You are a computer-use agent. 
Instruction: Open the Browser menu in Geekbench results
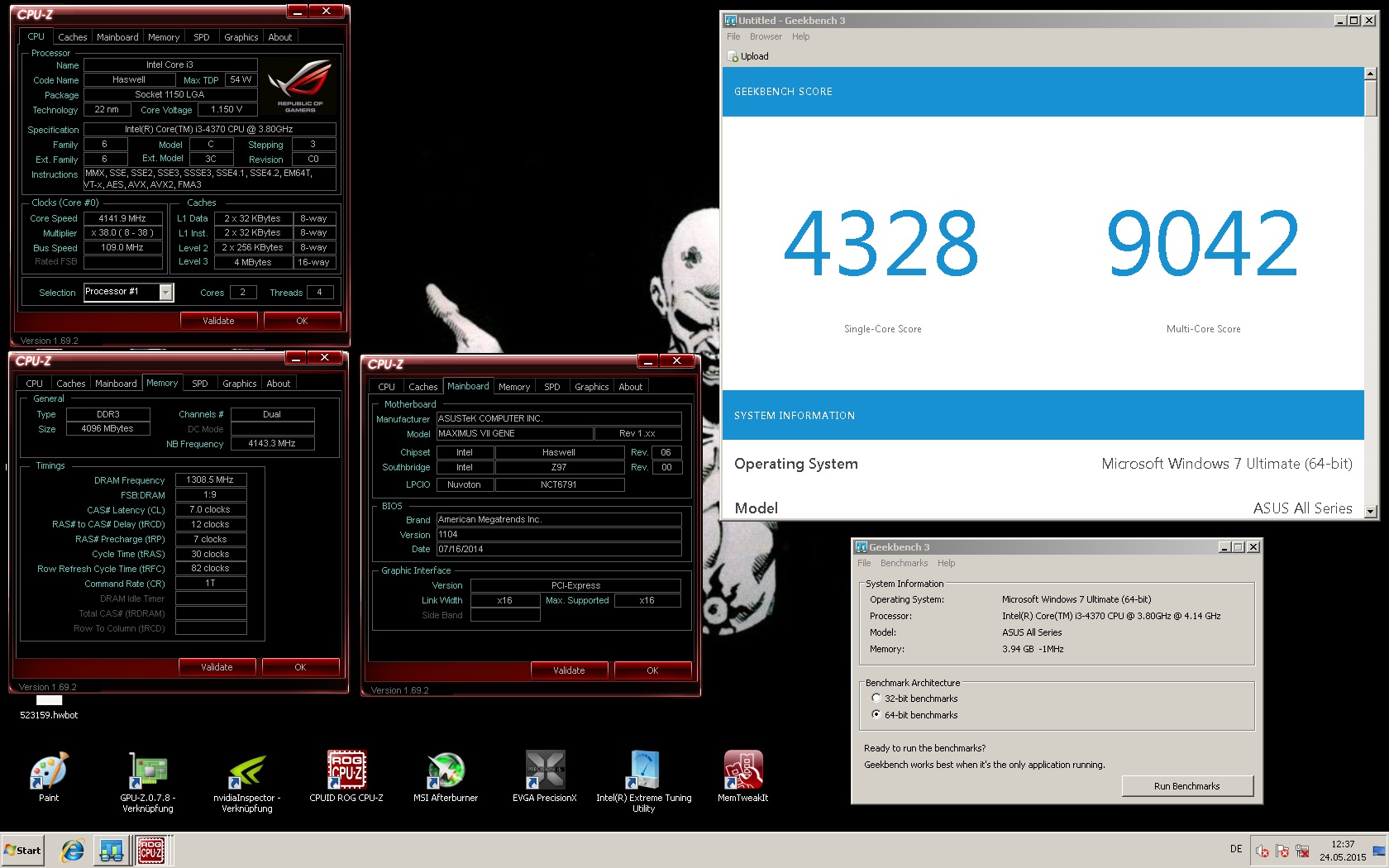(766, 36)
